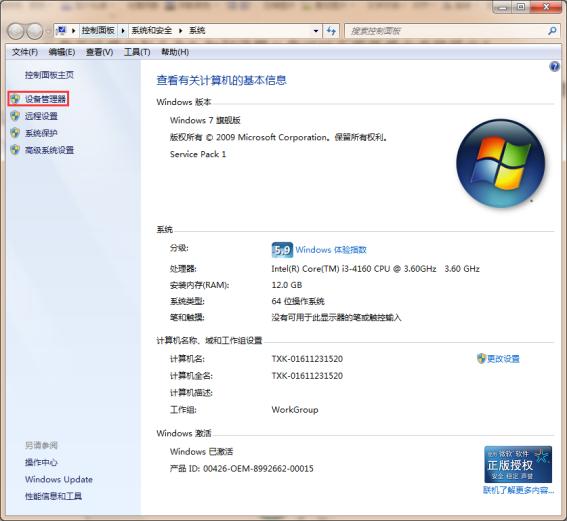
Task: Open the 文件(F) menu
Action: 25,52
